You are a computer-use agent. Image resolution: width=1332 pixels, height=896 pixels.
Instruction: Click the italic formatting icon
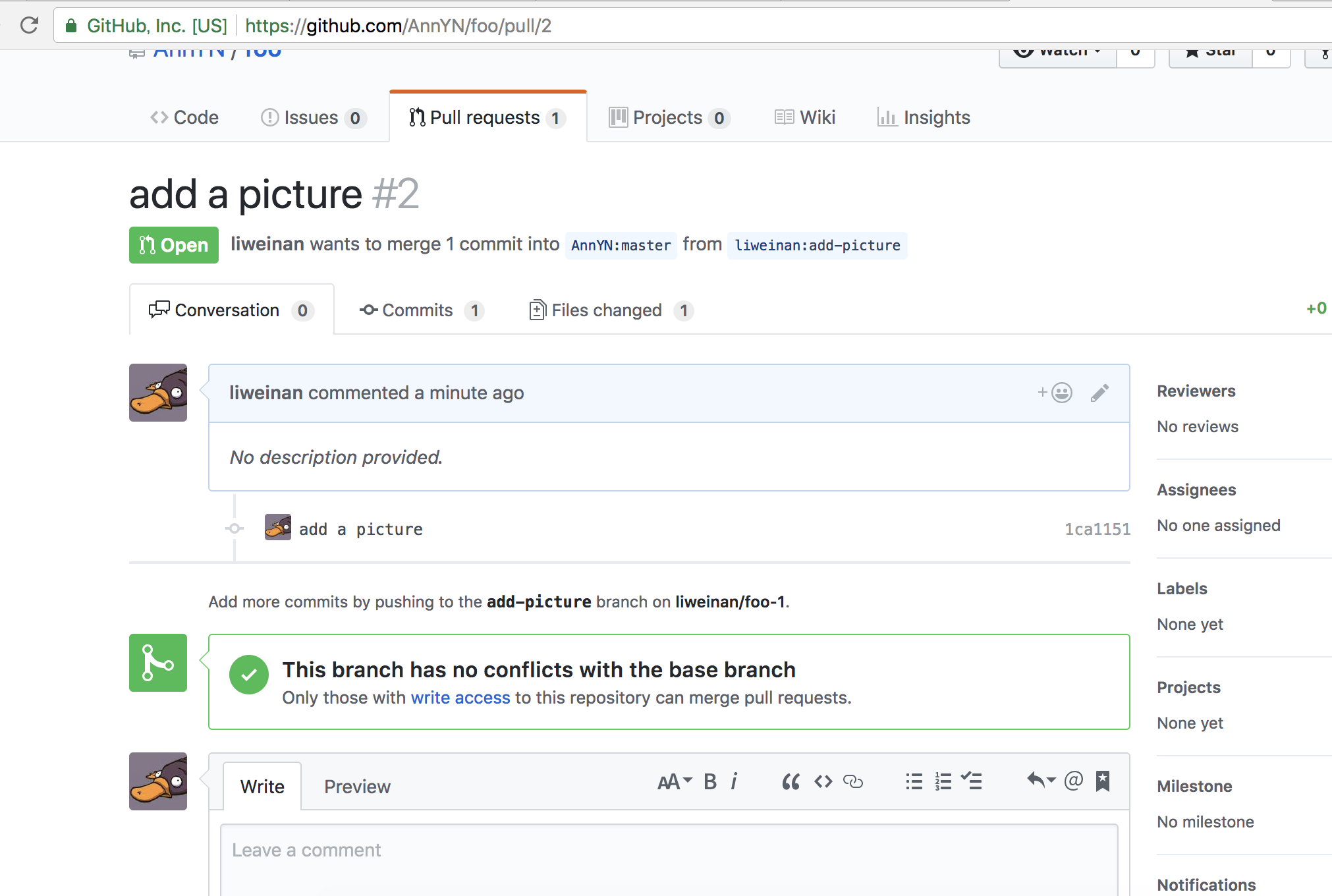point(734,782)
